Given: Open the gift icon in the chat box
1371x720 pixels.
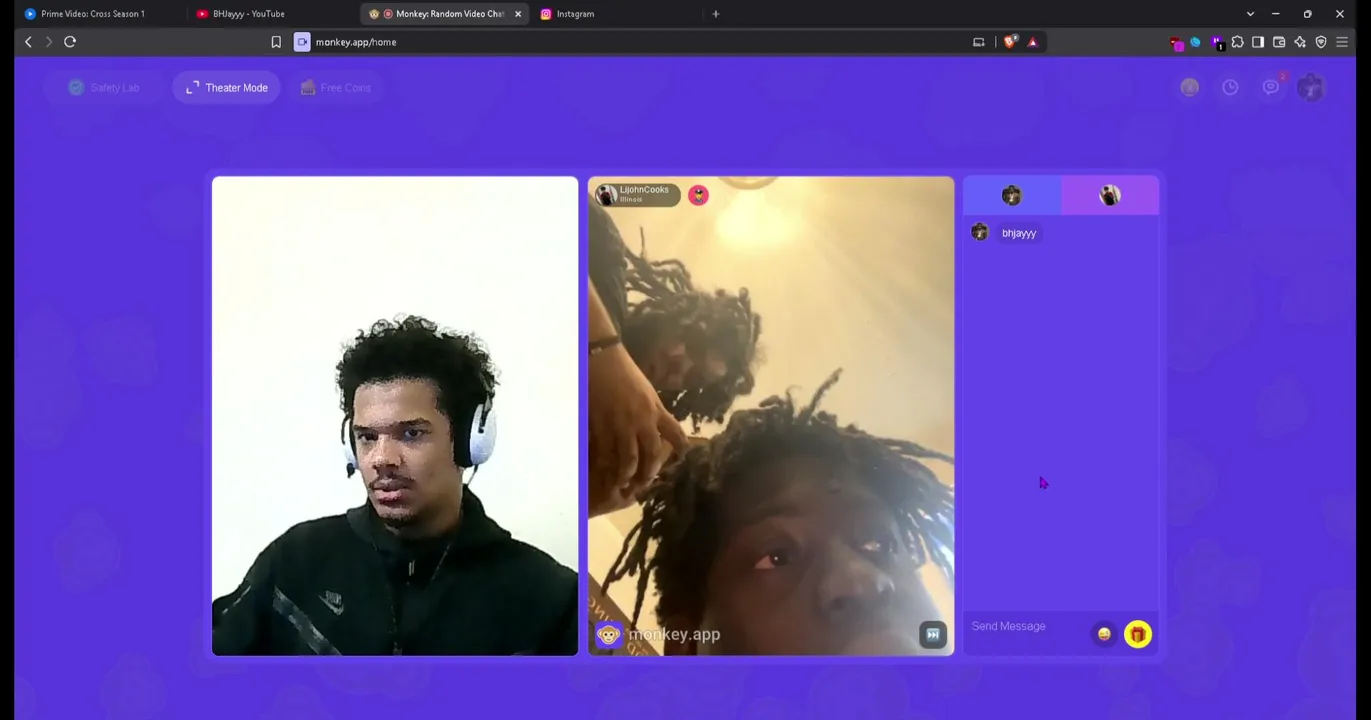Looking at the screenshot, I should point(1137,634).
